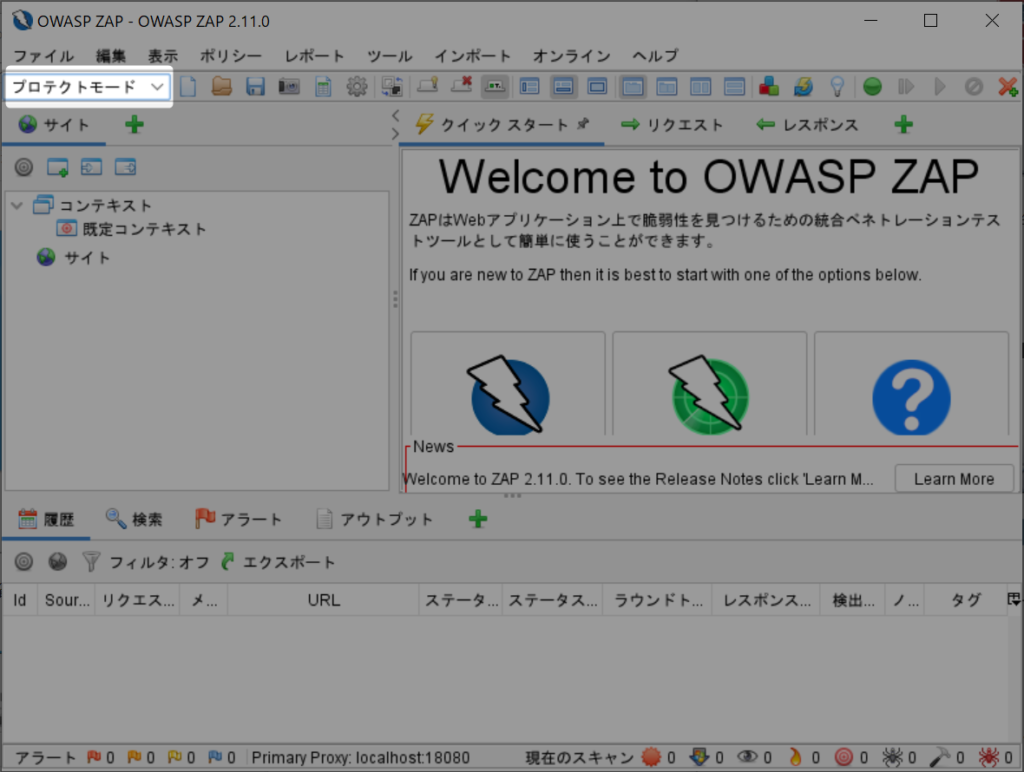
Task: Click the Open Session folder icon
Action: pos(221,87)
